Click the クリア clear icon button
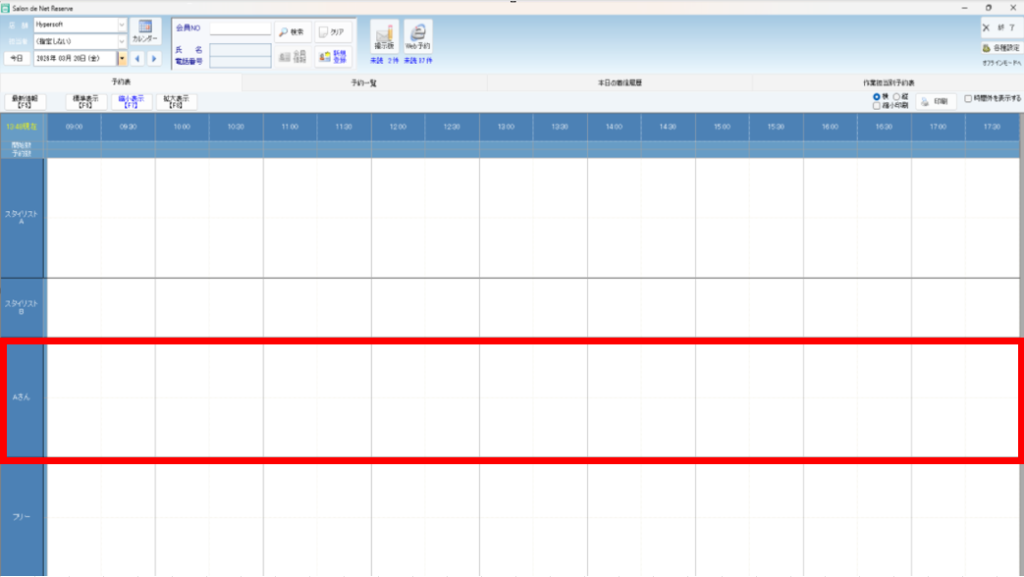 pos(332,31)
